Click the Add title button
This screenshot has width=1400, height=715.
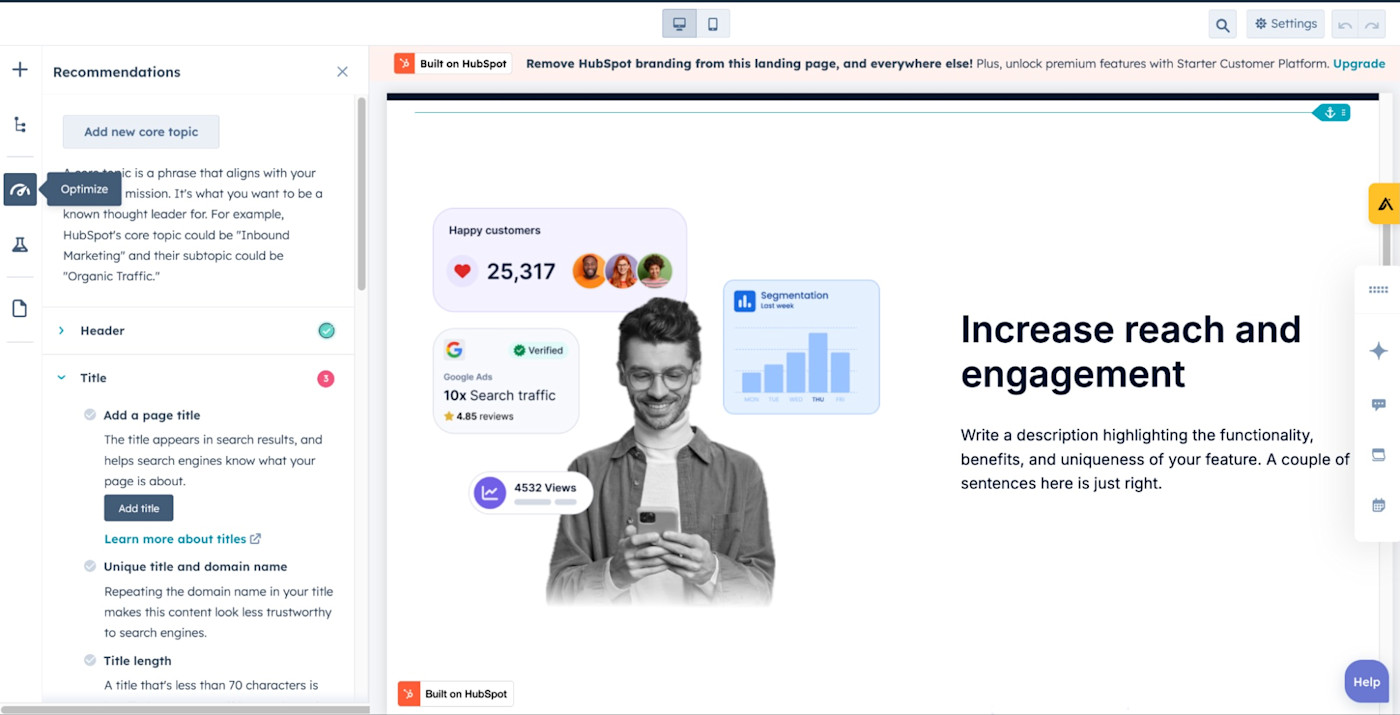click(139, 508)
